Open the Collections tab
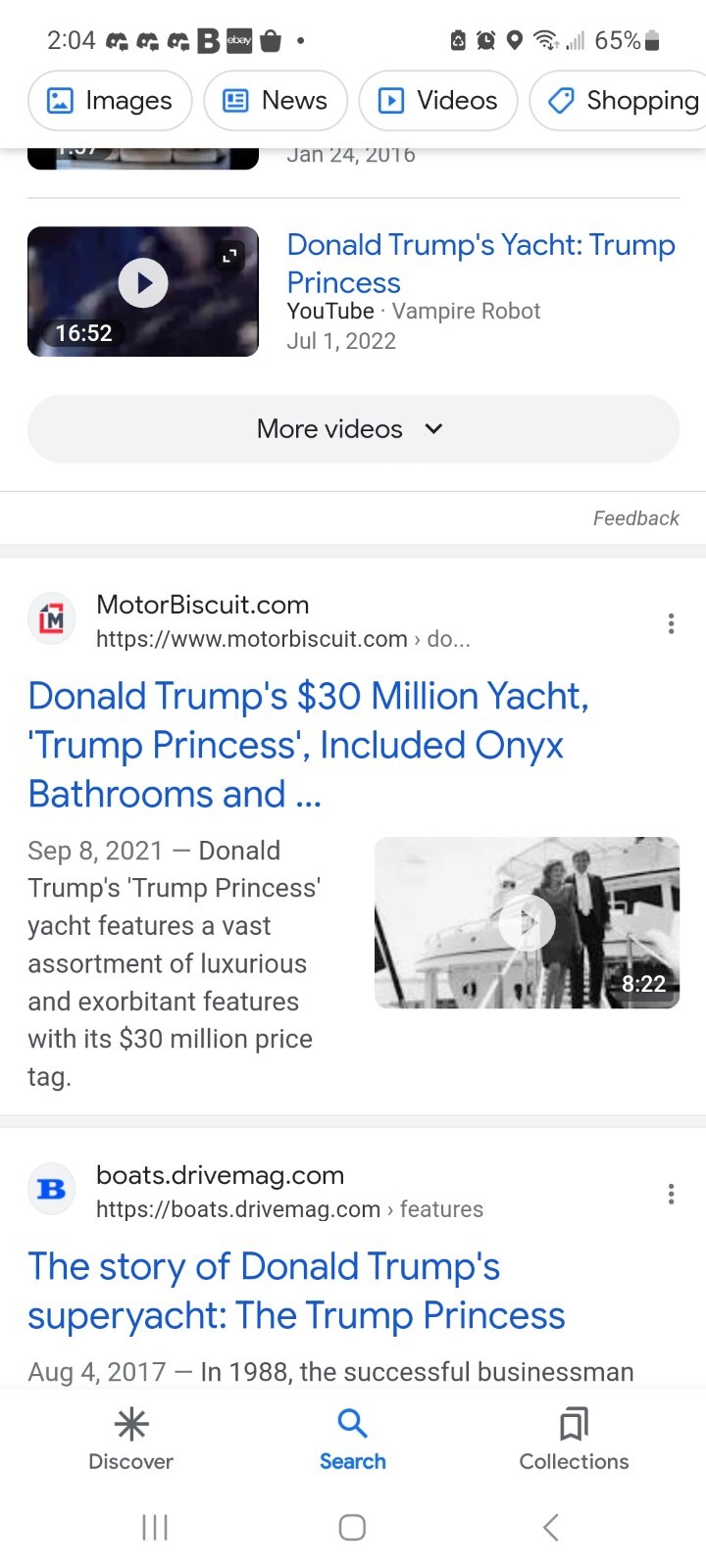The height and width of the screenshot is (1568, 706). (x=574, y=1439)
